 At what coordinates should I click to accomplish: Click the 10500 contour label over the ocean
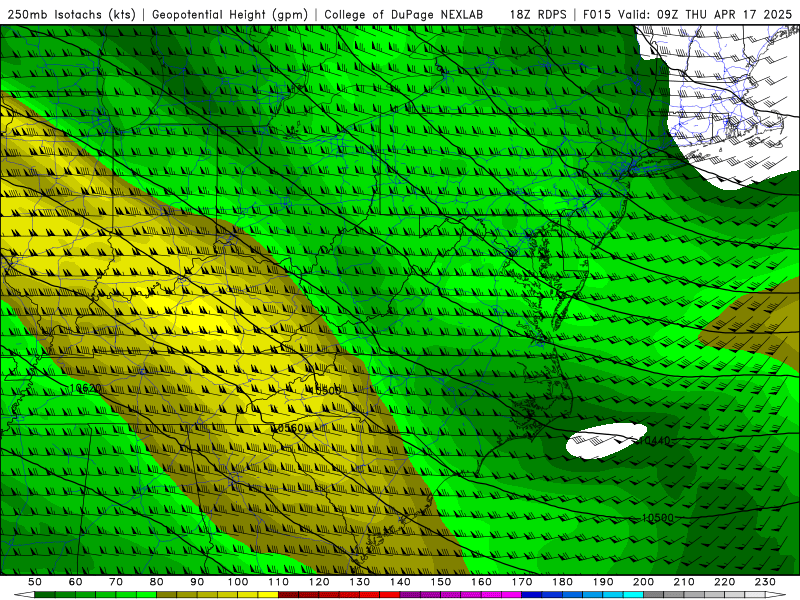point(658,518)
